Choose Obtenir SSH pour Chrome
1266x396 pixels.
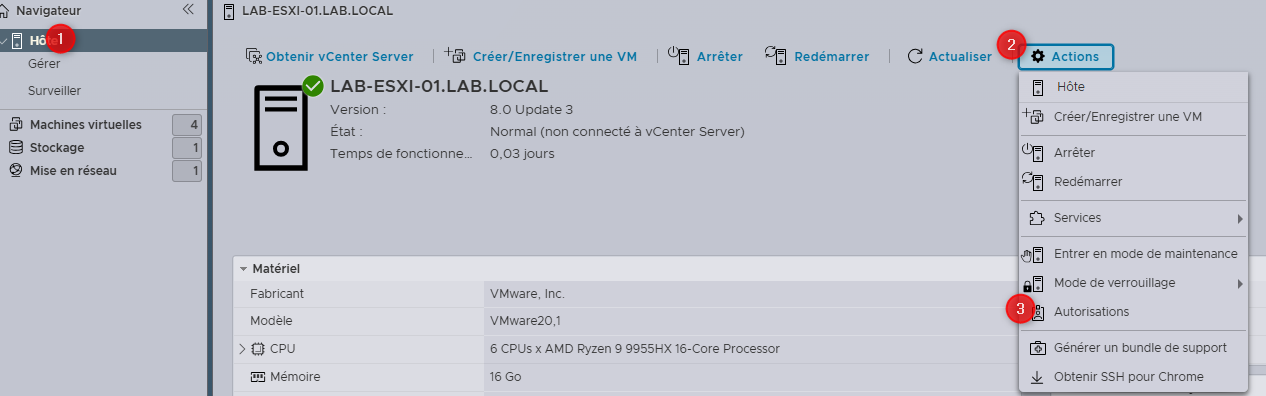tap(1133, 377)
